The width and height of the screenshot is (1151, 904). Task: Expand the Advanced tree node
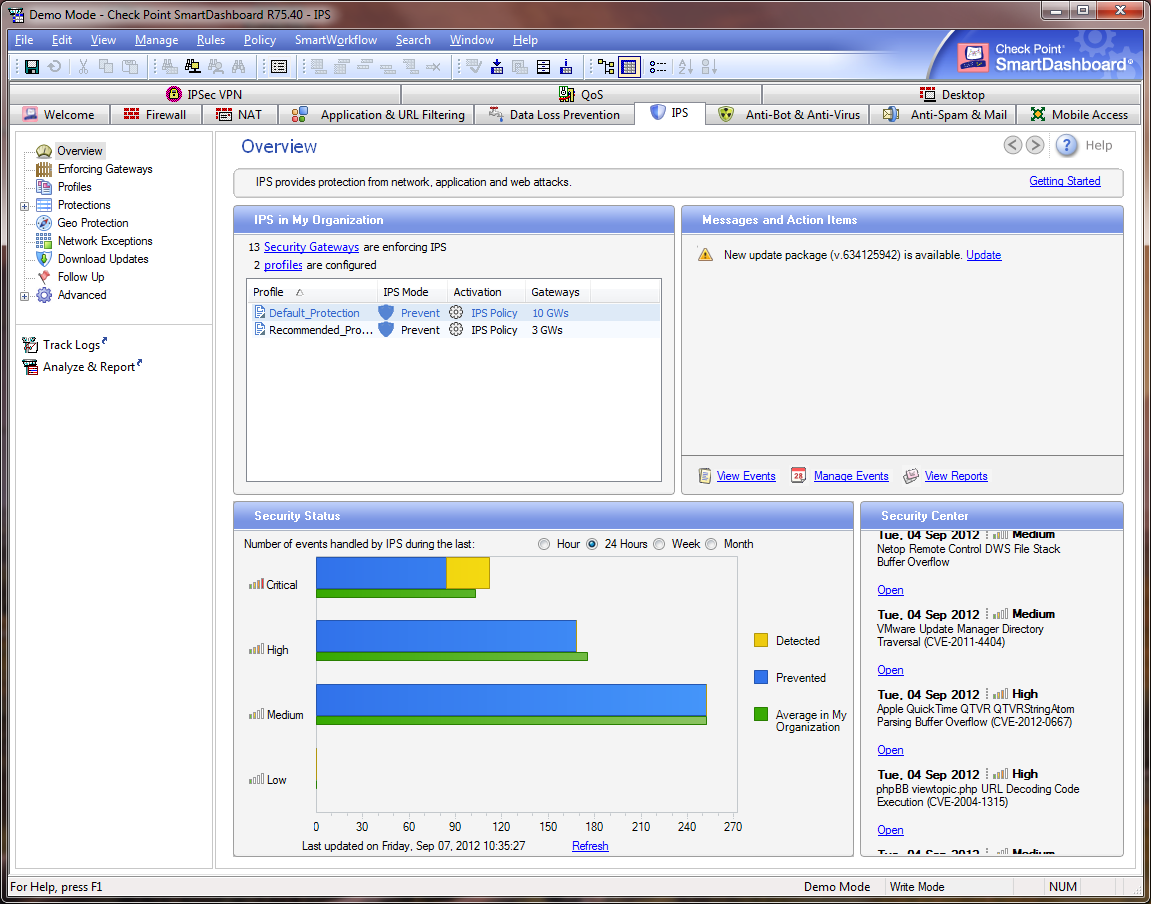click(x=25, y=296)
